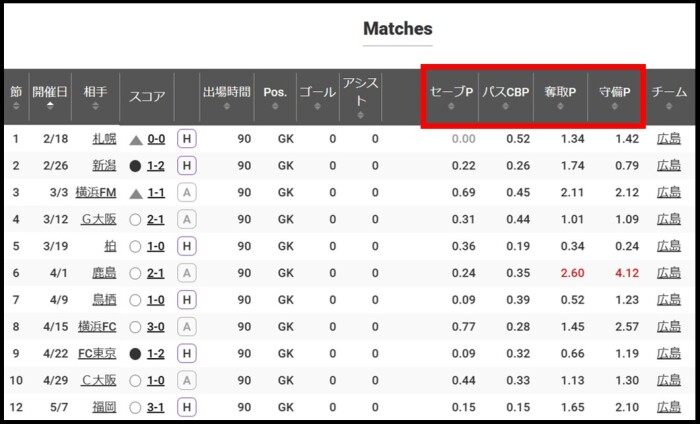The width and height of the screenshot is (700, 424).
Task: Open the 0-0 match score link
Action: click(156, 139)
